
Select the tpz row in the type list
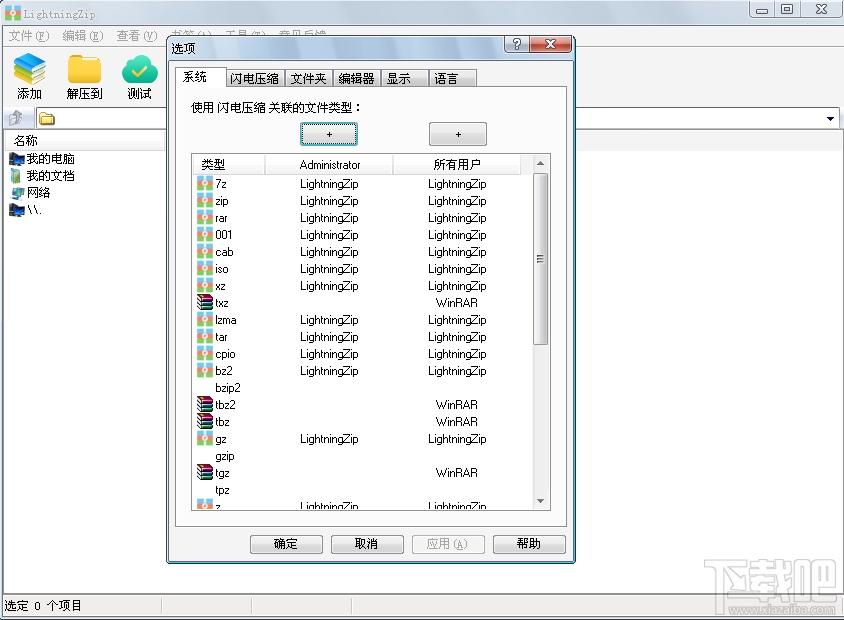363,490
